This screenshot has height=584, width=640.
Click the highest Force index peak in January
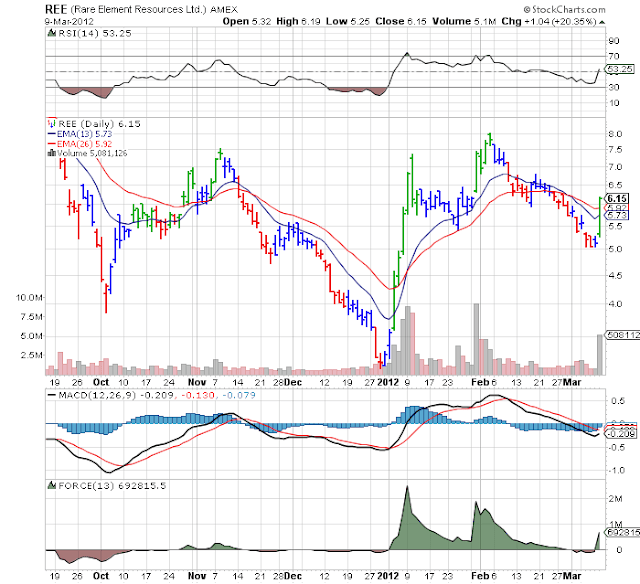coord(407,487)
